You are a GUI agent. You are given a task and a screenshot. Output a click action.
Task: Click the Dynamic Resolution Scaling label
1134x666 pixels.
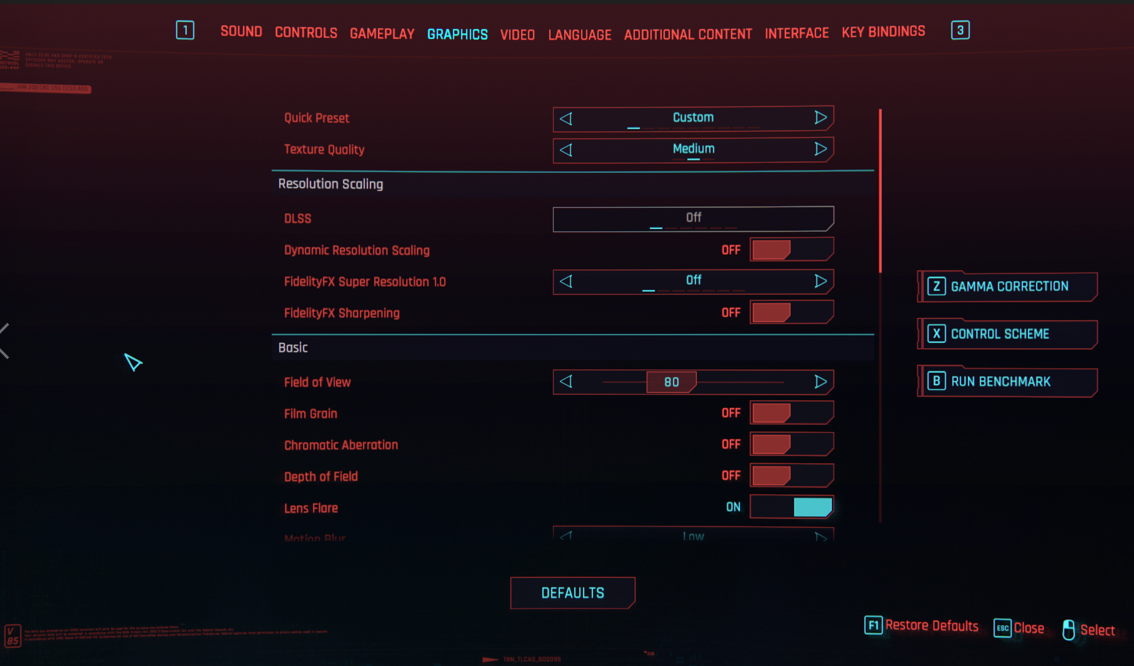pyautogui.click(x=357, y=251)
